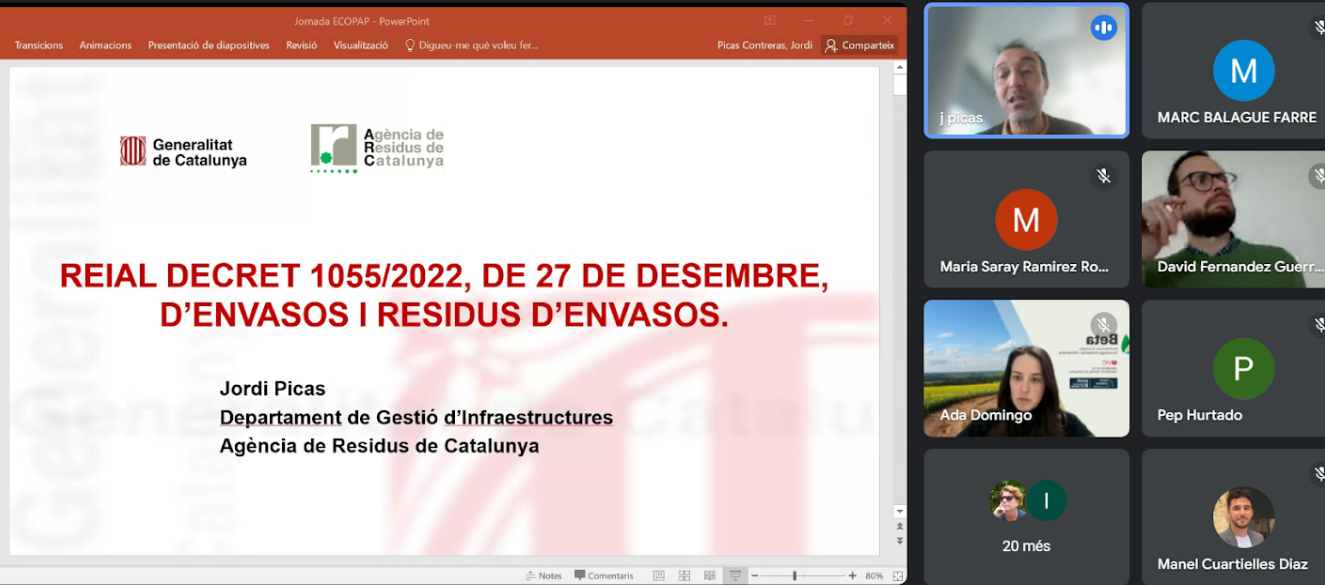Click the Comparteix share button
1325x585 pixels.
859,45
